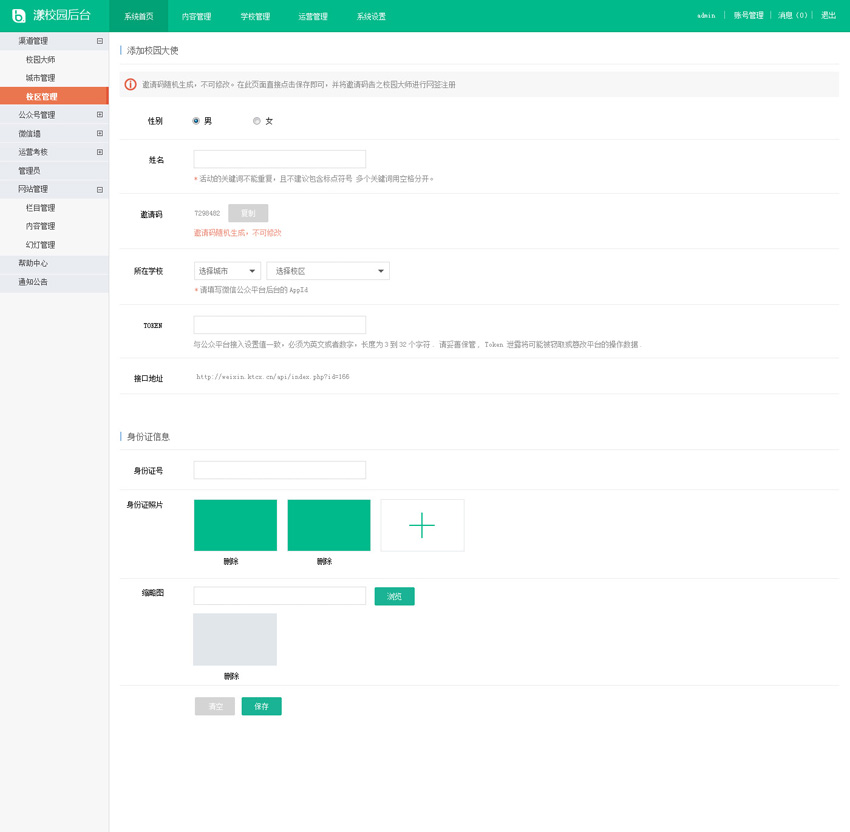850x832 pixels.
Task: Select the 女 gender radio button
Action: [x=257, y=121]
